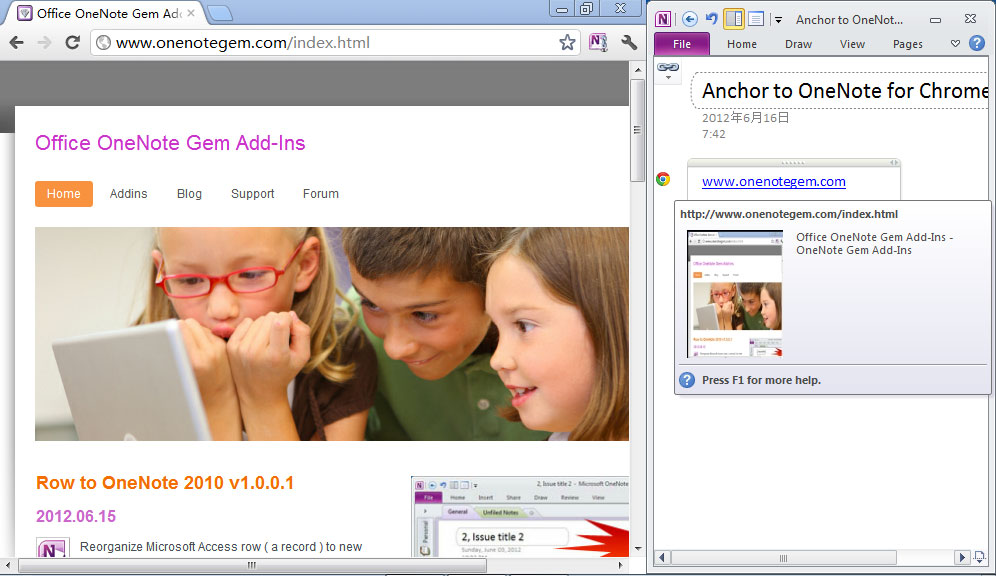Click the scroll-by-page icon at OneNote bottom right
Viewport: 996px width, 576px height.
tap(979, 557)
